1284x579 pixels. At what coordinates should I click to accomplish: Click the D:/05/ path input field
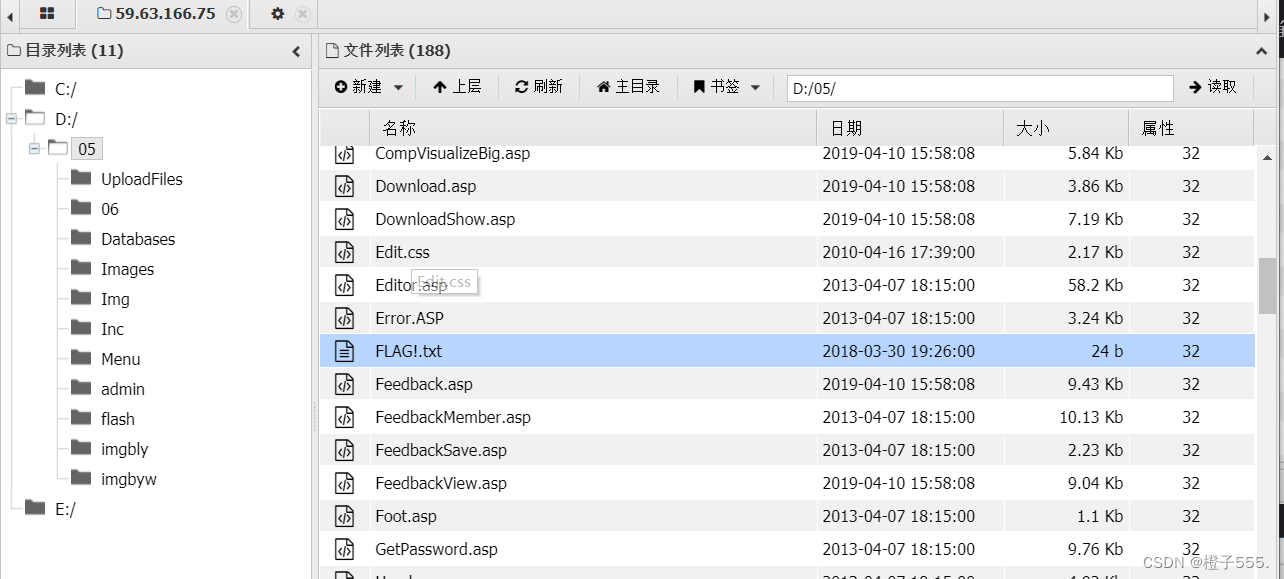[980, 88]
